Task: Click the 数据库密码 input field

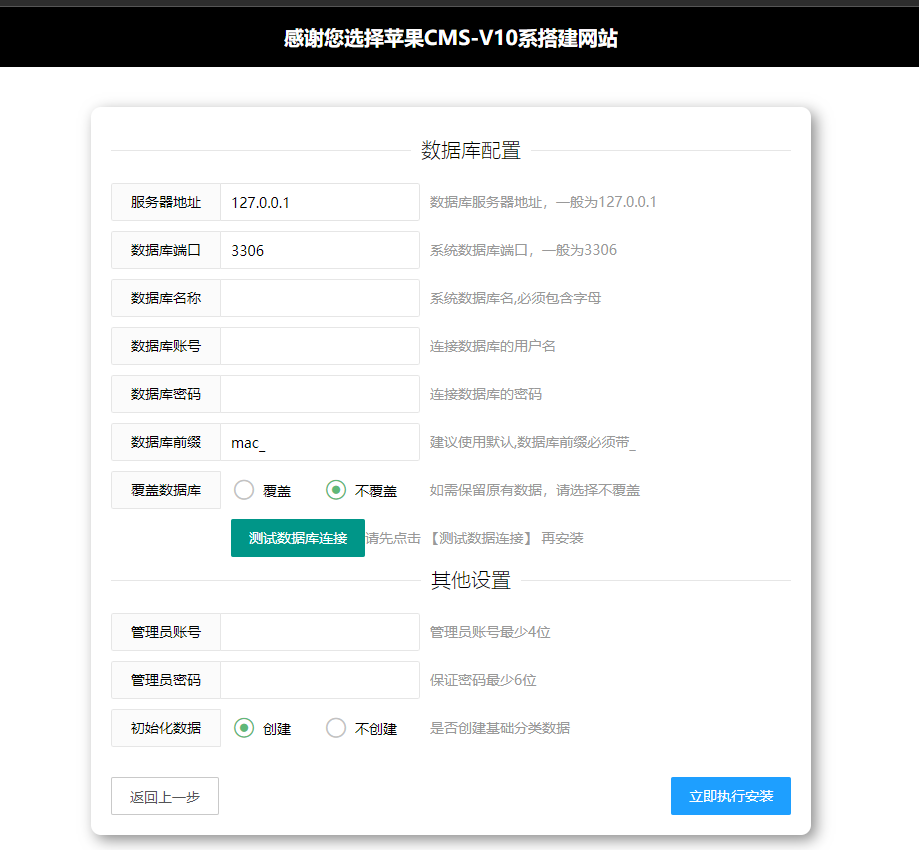Action: [319, 394]
